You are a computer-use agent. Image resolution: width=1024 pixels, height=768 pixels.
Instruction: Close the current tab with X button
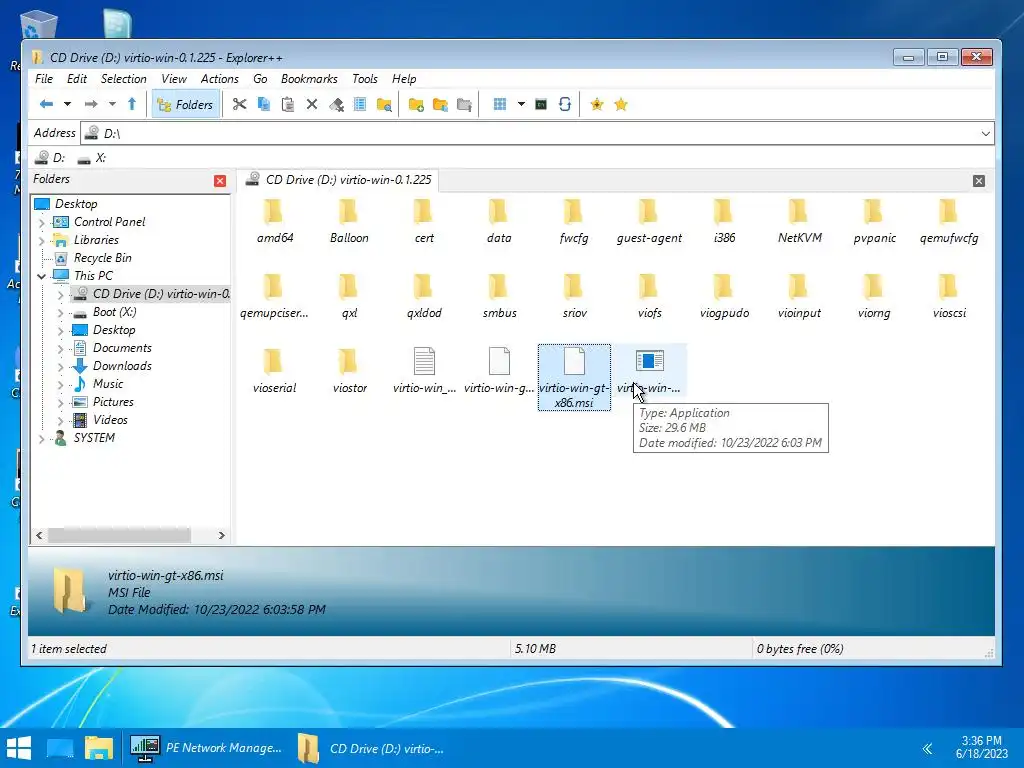pyautogui.click(x=978, y=181)
